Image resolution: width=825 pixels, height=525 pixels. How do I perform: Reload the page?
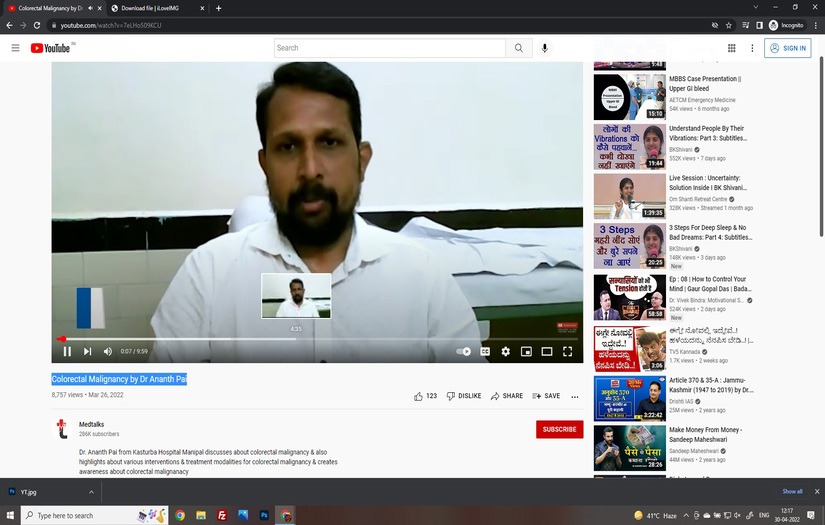coord(36,25)
